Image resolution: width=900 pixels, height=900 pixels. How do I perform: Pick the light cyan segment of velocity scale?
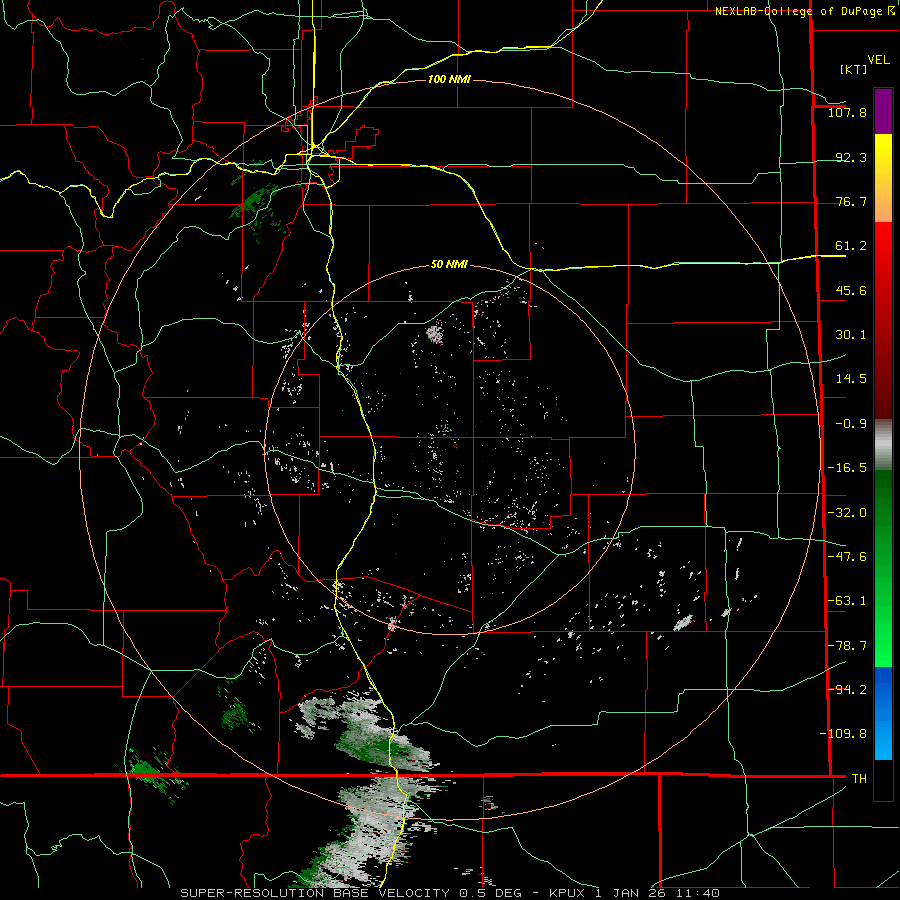(x=883, y=740)
